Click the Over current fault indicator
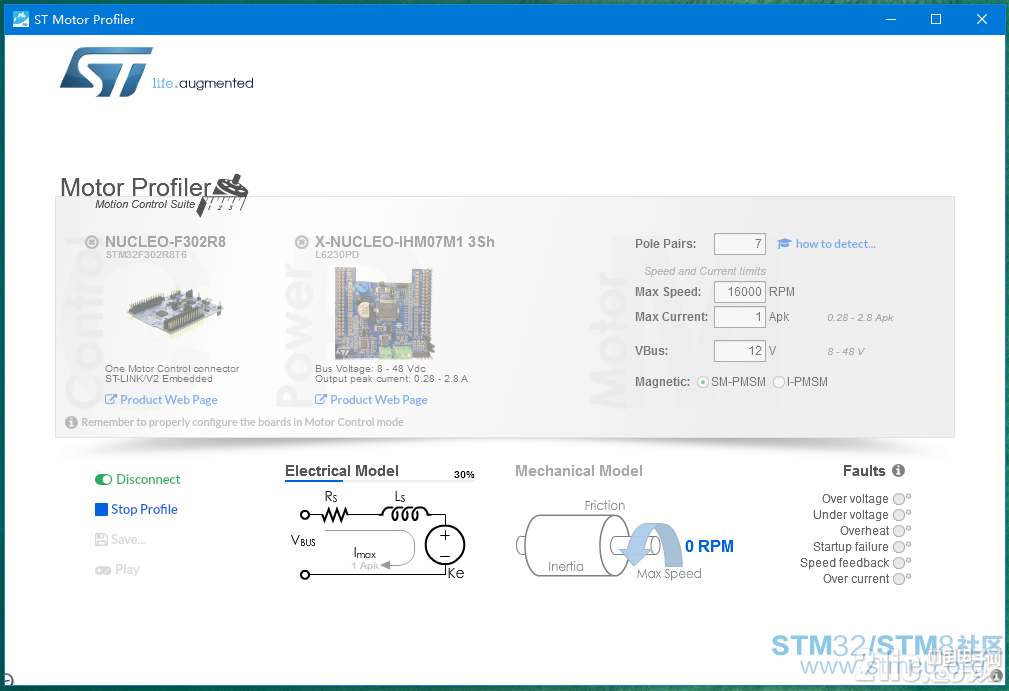Viewport: 1009px width, 691px height. coord(899,579)
